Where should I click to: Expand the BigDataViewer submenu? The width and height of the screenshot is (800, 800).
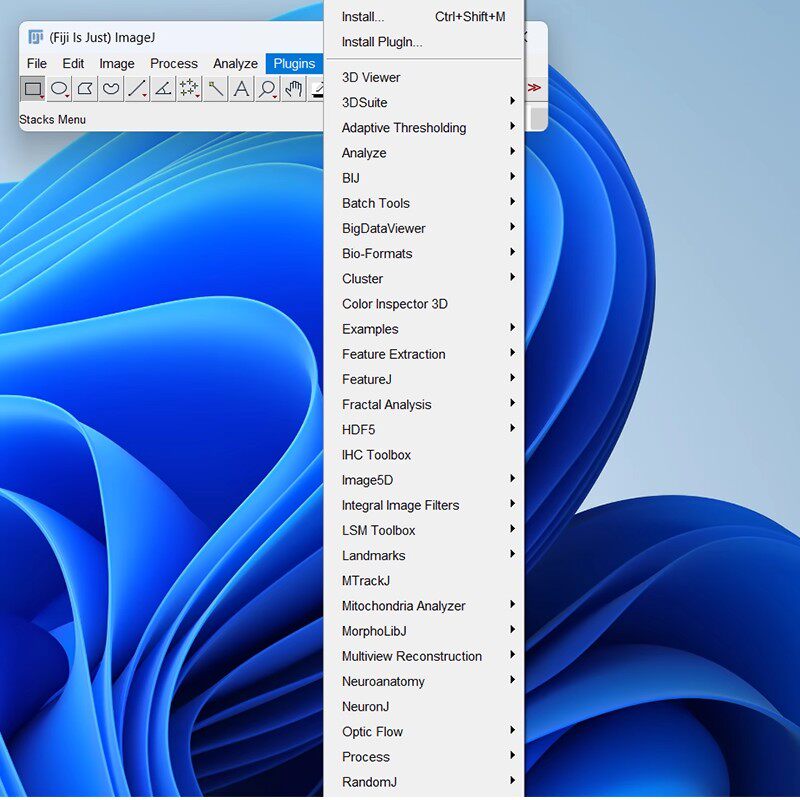point(423,229)
